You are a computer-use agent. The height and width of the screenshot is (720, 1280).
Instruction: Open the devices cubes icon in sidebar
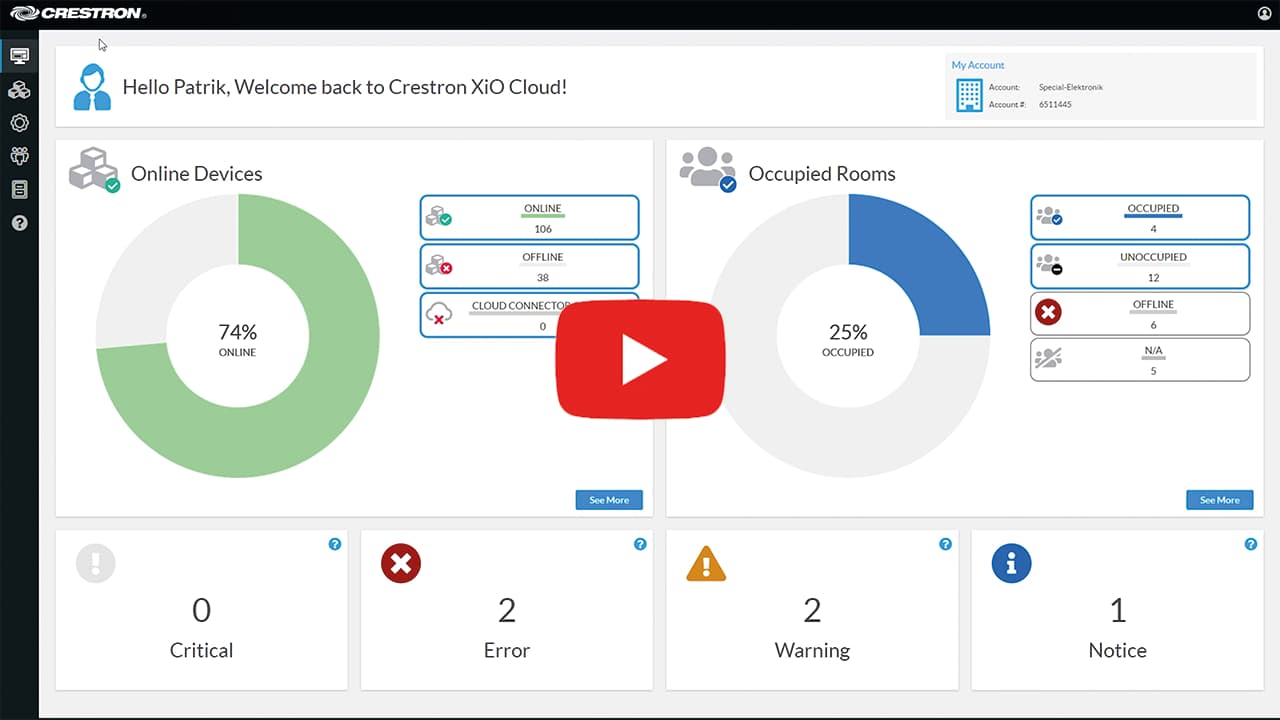pyautogui.click(x=19, y=90)
